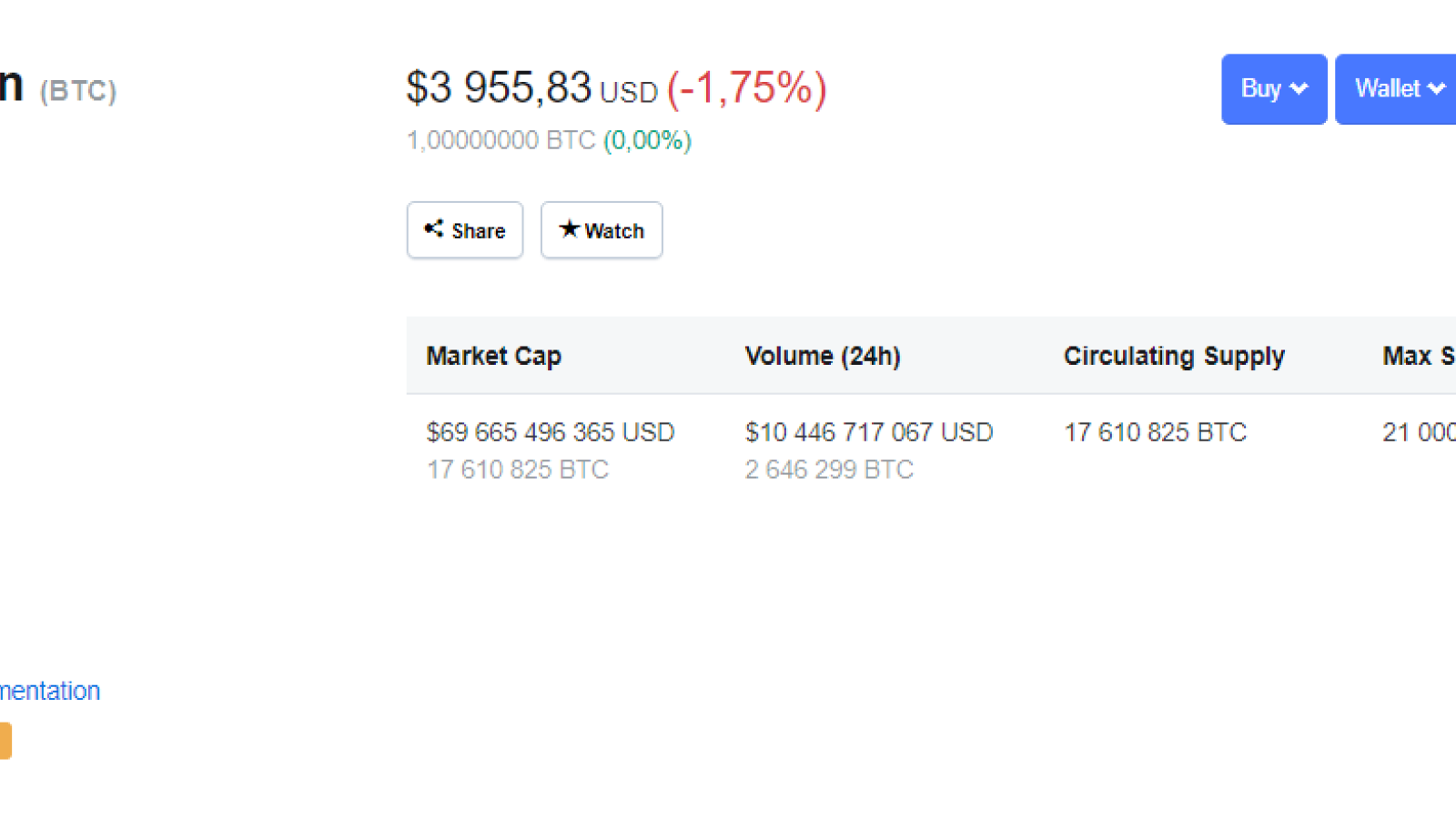Click the star icon to watch Bitcoin
The image size is (1456, 819).
coord(569,228)
